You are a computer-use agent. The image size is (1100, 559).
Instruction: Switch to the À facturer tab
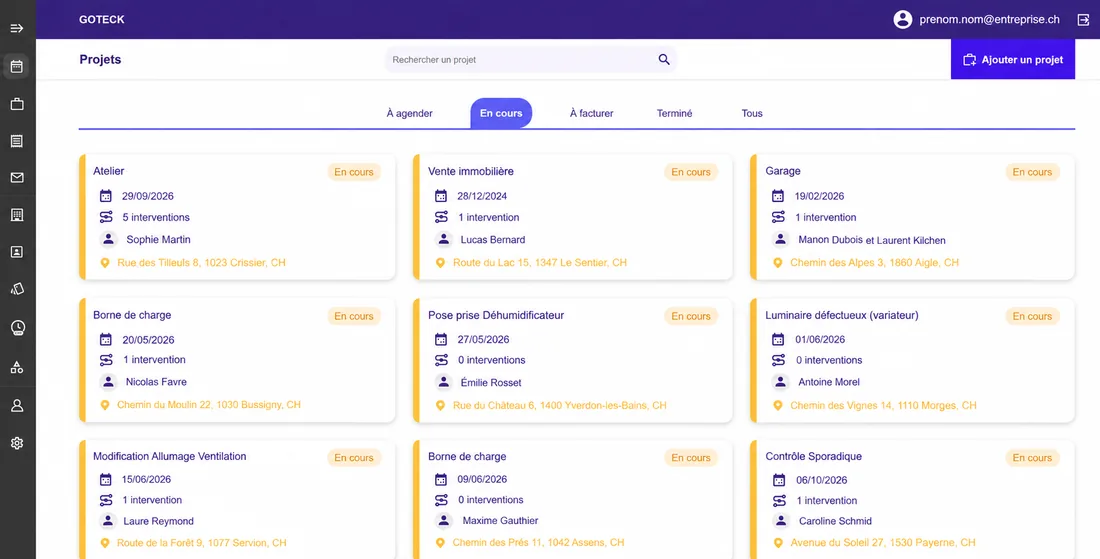[x=591, y=114]
